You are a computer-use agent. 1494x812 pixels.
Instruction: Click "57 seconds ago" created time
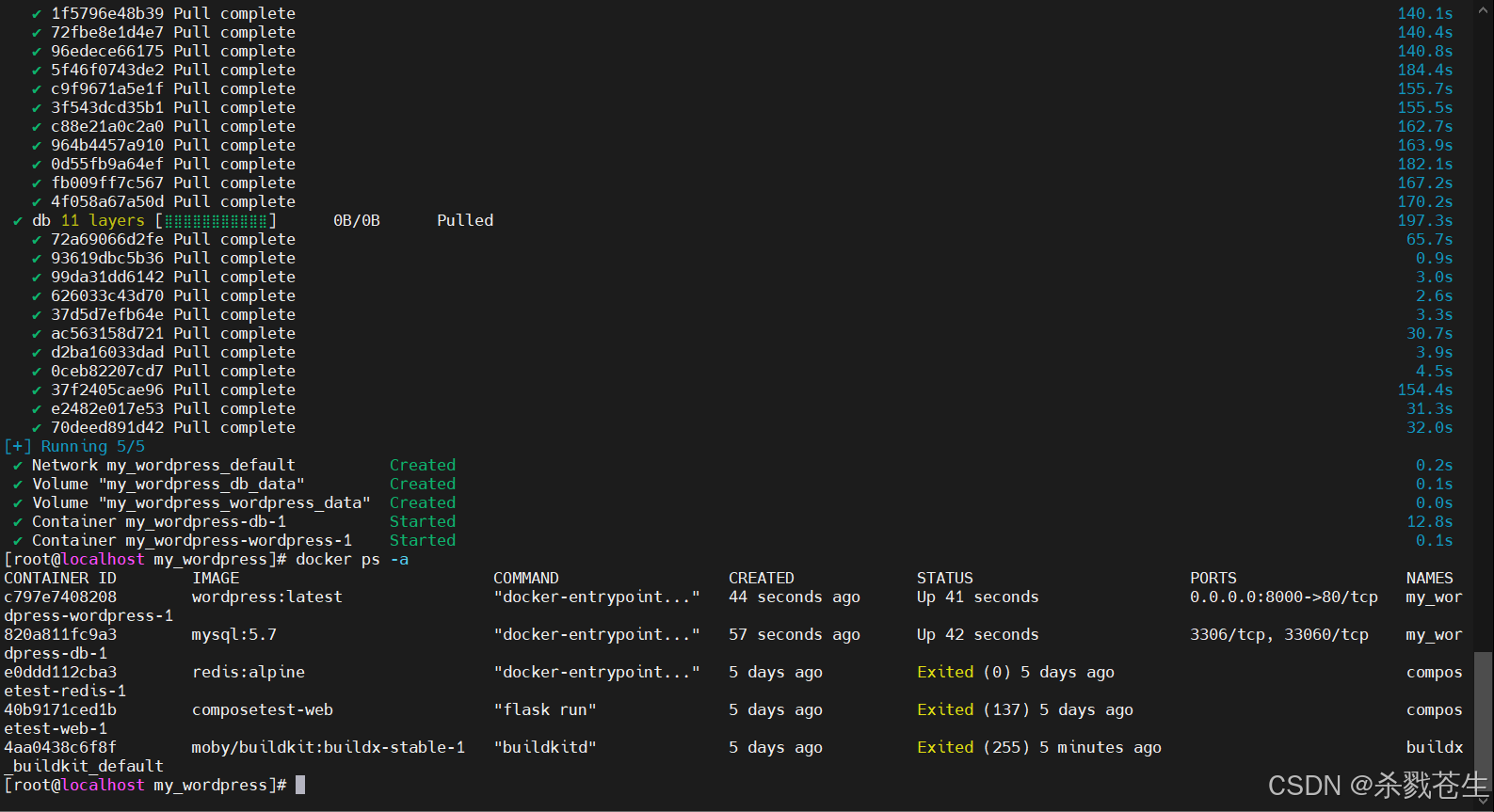pos(795,634)
